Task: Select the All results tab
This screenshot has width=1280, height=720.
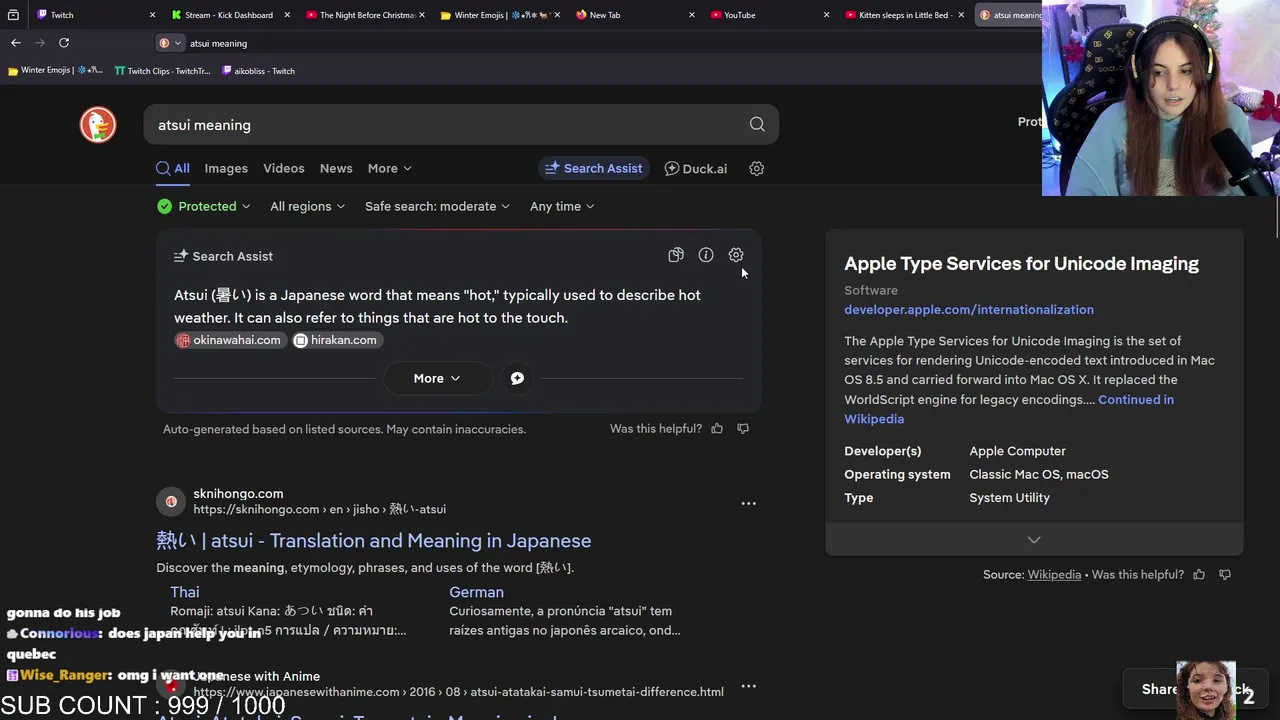Action: tap(173, 169)
